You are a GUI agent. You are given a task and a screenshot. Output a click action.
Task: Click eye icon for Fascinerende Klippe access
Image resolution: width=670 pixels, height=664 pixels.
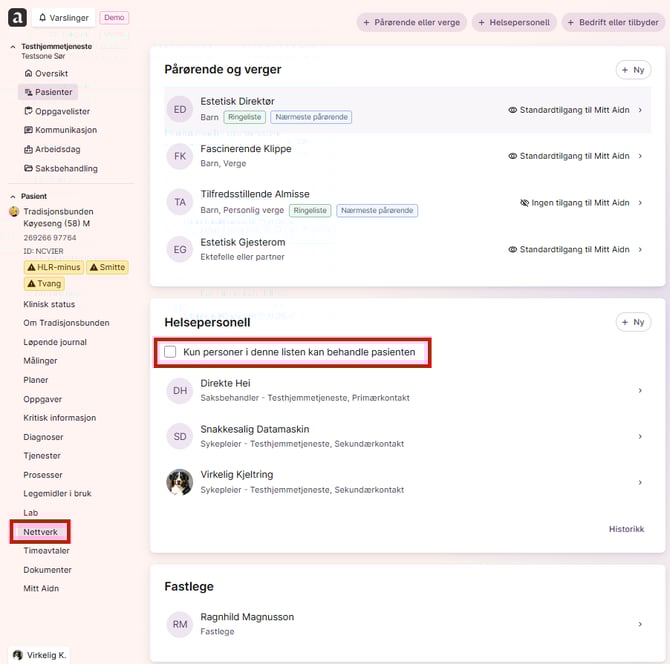(513, 156)
